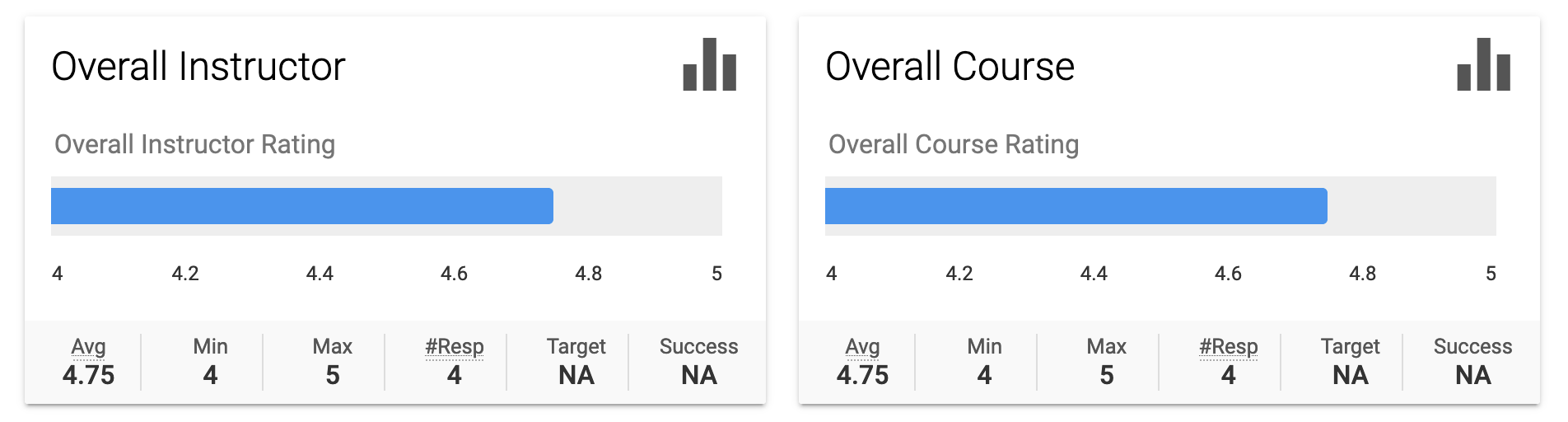1568x422 pixels.
Task: Click the Overall Instructor bar chart icon
Action: click(709, 65)
